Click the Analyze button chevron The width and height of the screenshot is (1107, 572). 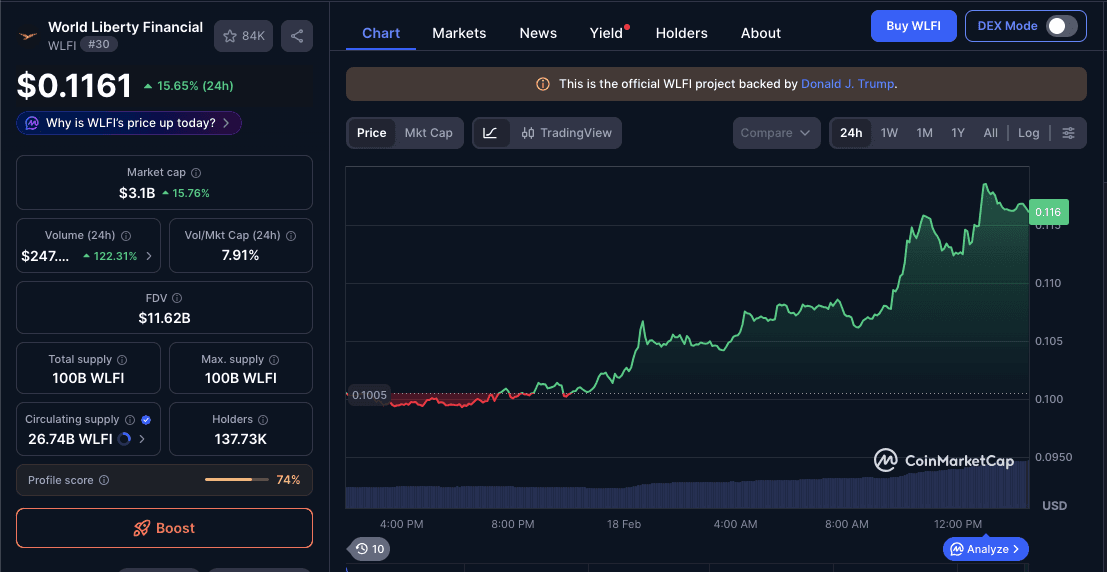[x=1016, y=549]
